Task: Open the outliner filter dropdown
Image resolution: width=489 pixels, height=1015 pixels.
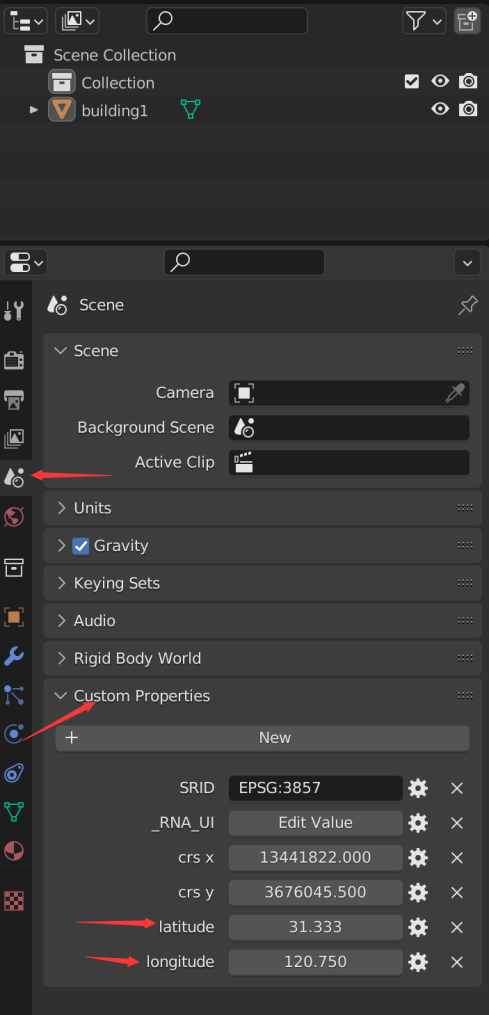Action: 424,21
